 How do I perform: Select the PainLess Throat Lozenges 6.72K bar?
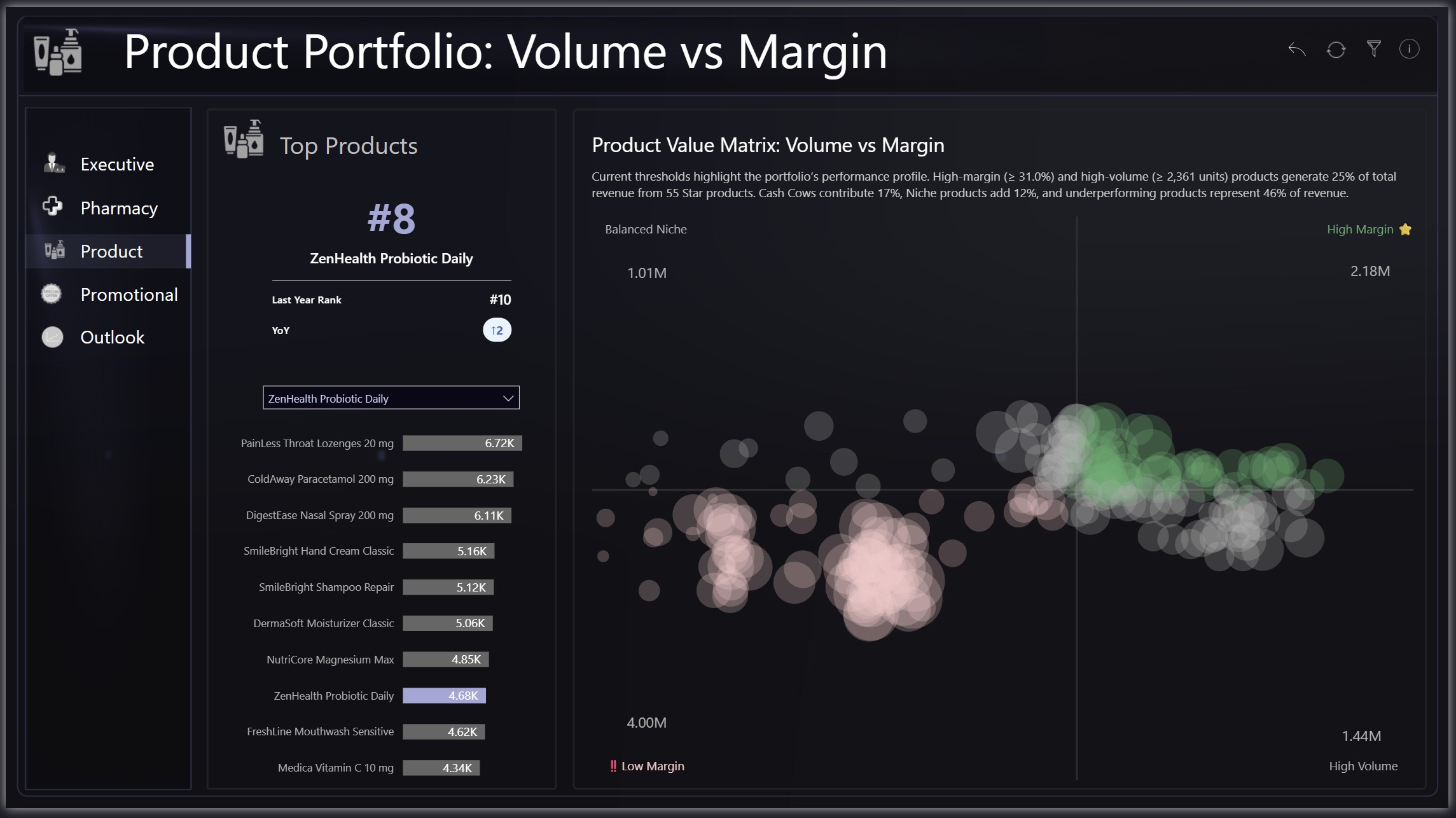[462, 443]
